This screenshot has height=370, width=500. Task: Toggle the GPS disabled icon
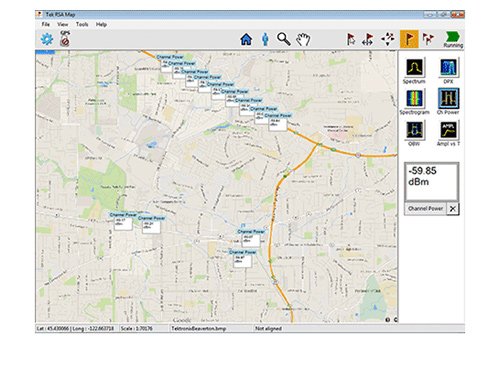pos(65,39)
